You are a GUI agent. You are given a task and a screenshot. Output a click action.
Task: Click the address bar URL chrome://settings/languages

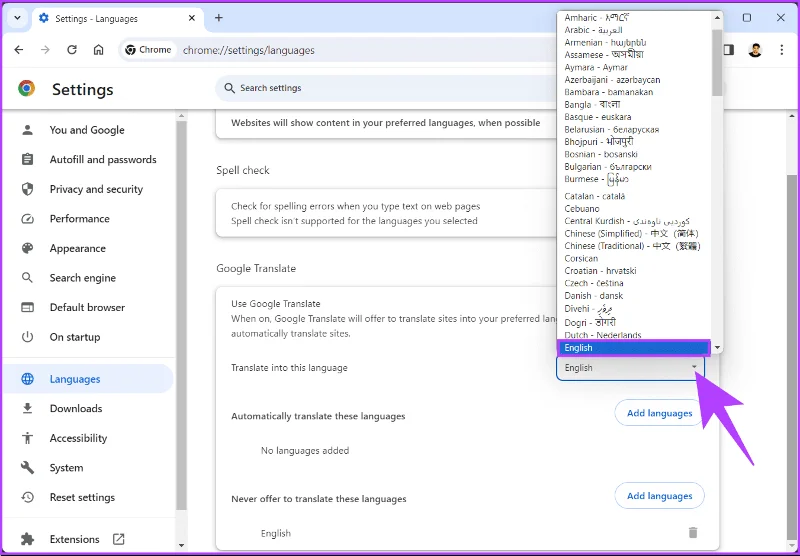249,50
